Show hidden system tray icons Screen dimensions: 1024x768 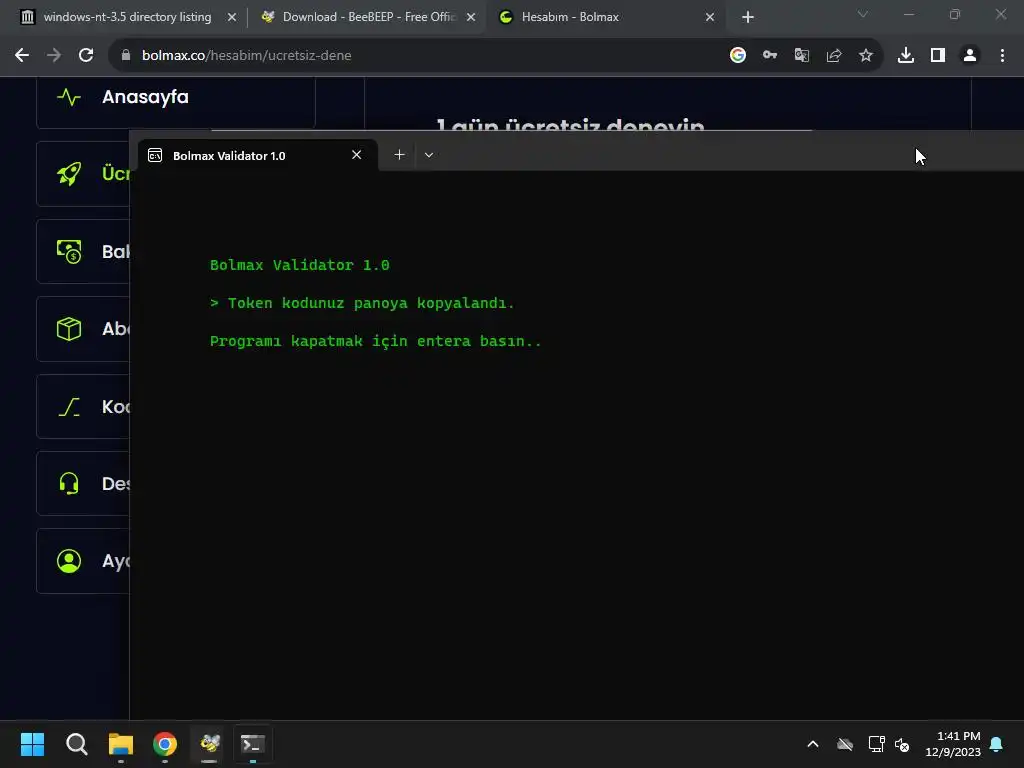tap(813, 744)
